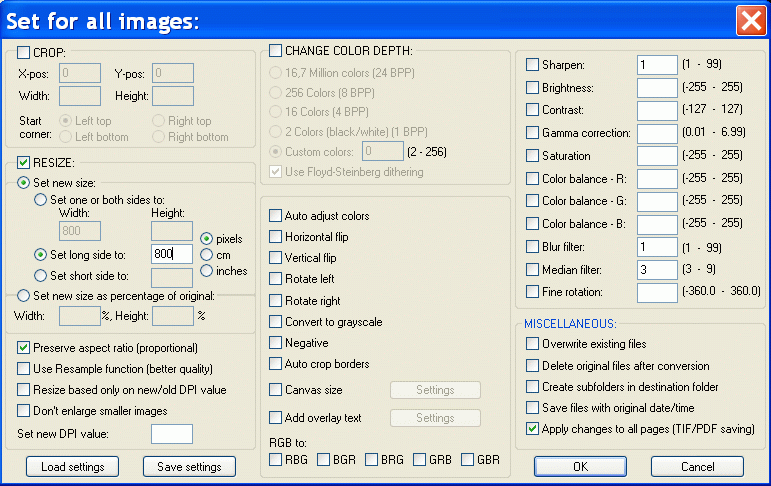Check Overwrite existing files option

[533, 345]
